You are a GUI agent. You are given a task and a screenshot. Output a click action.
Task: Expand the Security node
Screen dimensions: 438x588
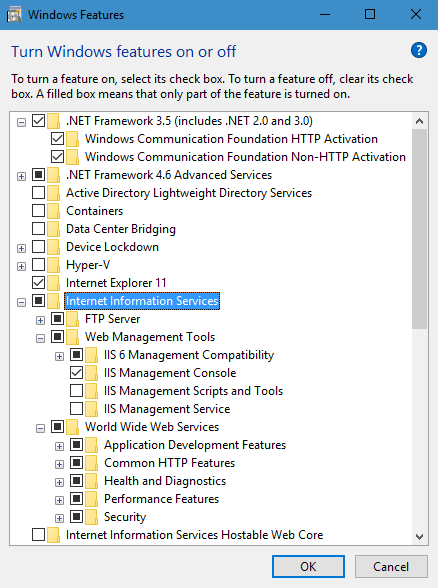click(x=59, y=519)
